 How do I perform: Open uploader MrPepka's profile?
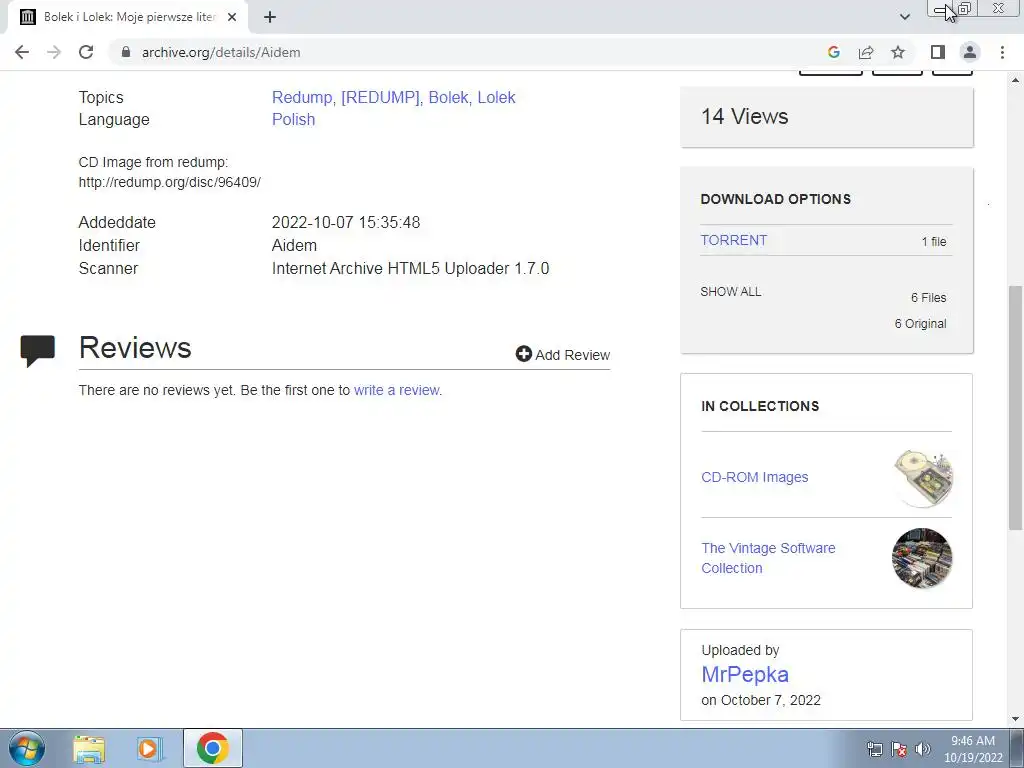(744, 675)
